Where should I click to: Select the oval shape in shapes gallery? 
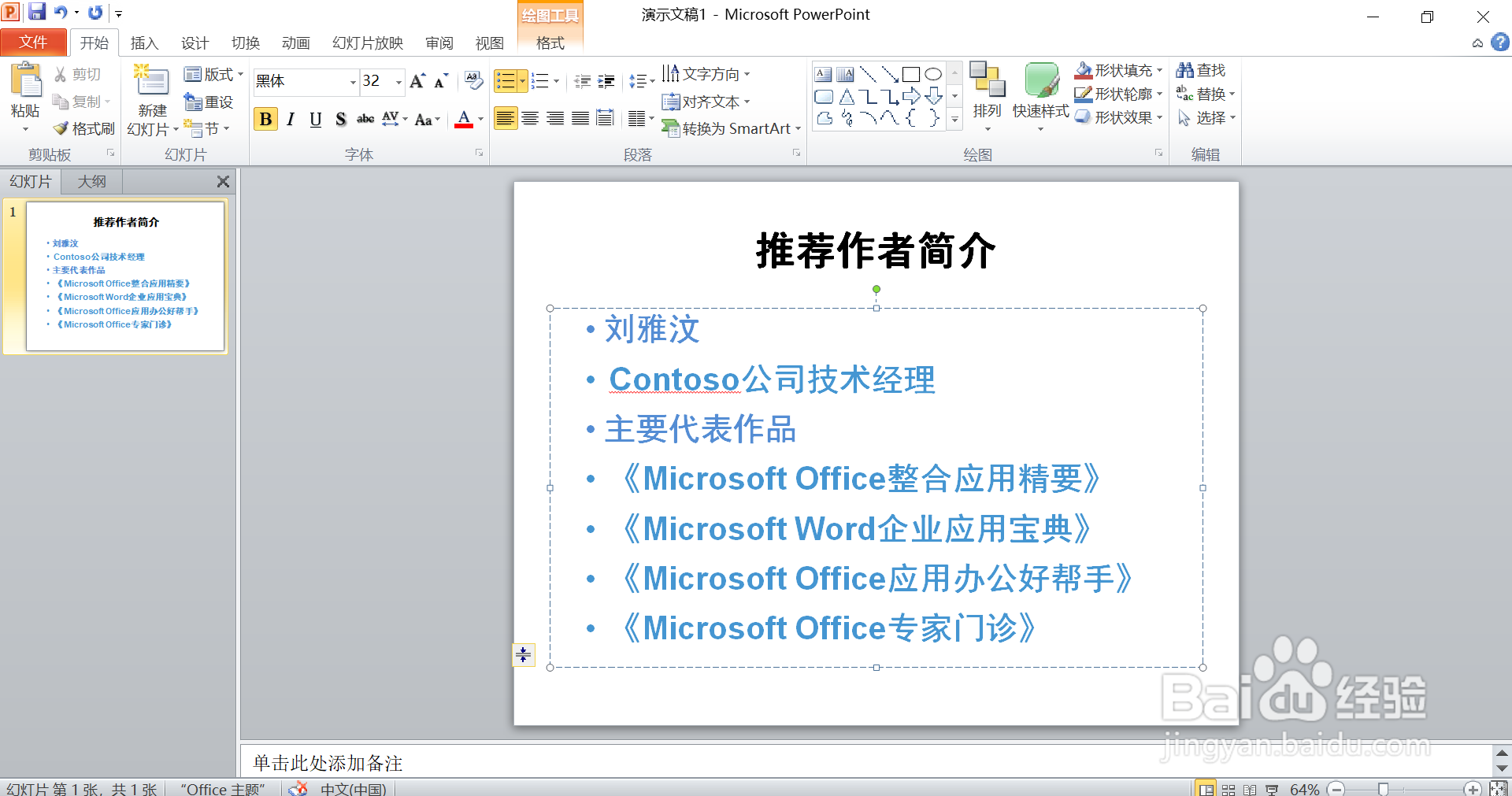(933, 75)
